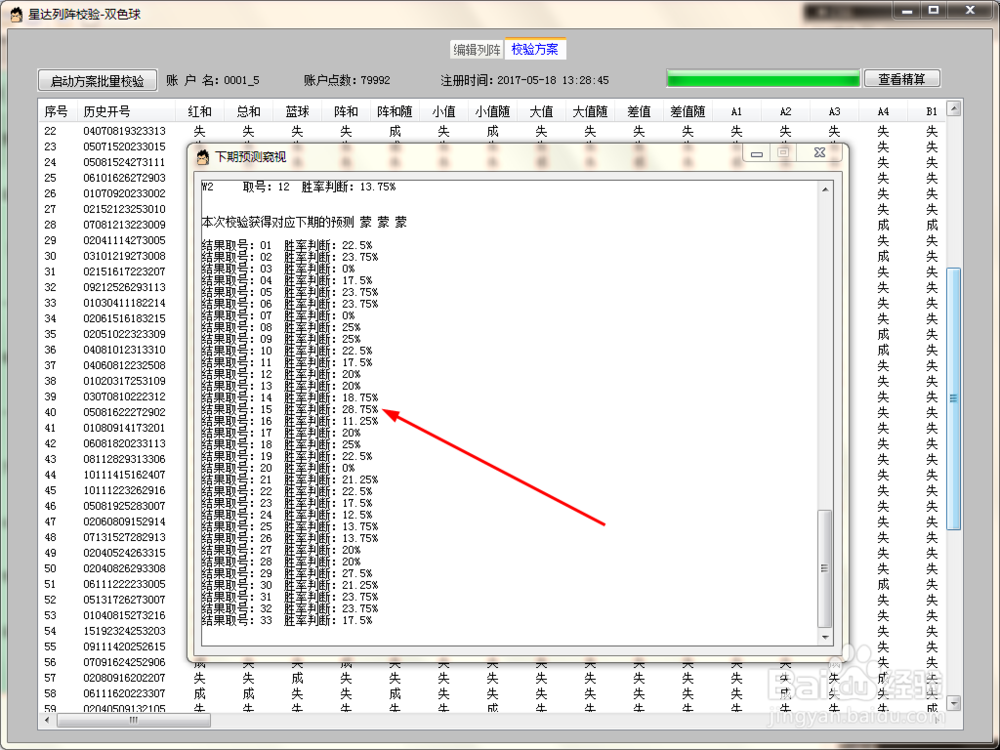This screenshot has height=750, width=1000.
Task: Click main table horizontal scrollbar thumb
Action: pos(134,720)
